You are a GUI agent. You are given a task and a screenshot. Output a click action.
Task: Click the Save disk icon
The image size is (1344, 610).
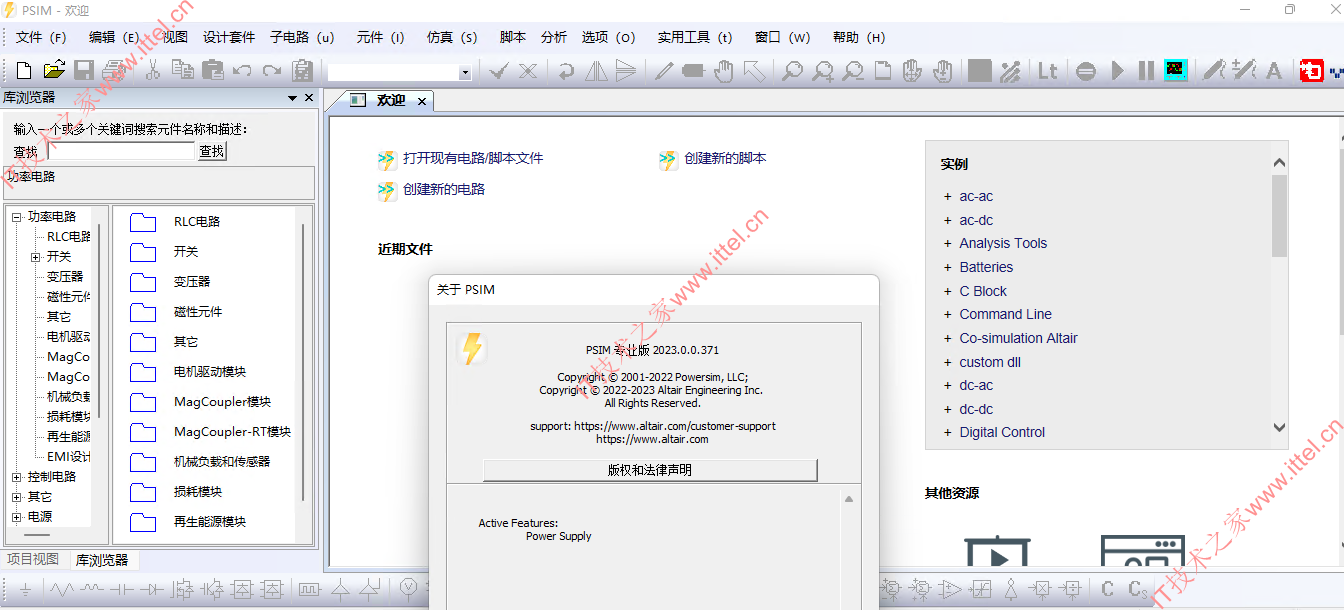[84, 70]
